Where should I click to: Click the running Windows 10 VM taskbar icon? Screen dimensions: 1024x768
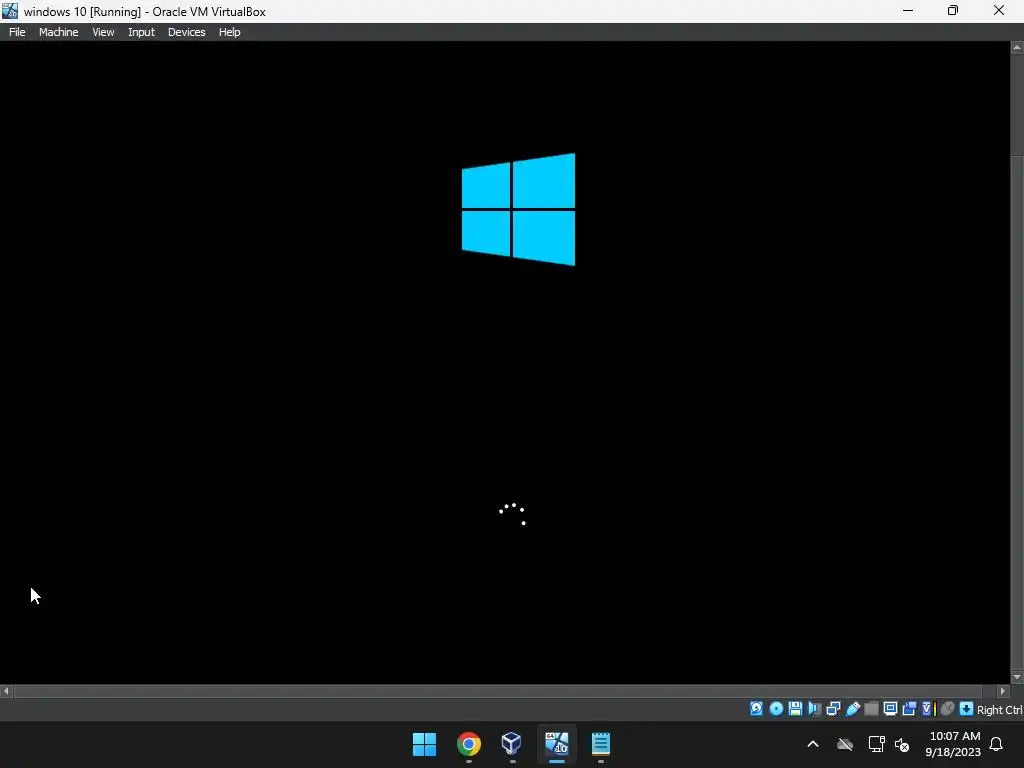(x=556, y=744)
